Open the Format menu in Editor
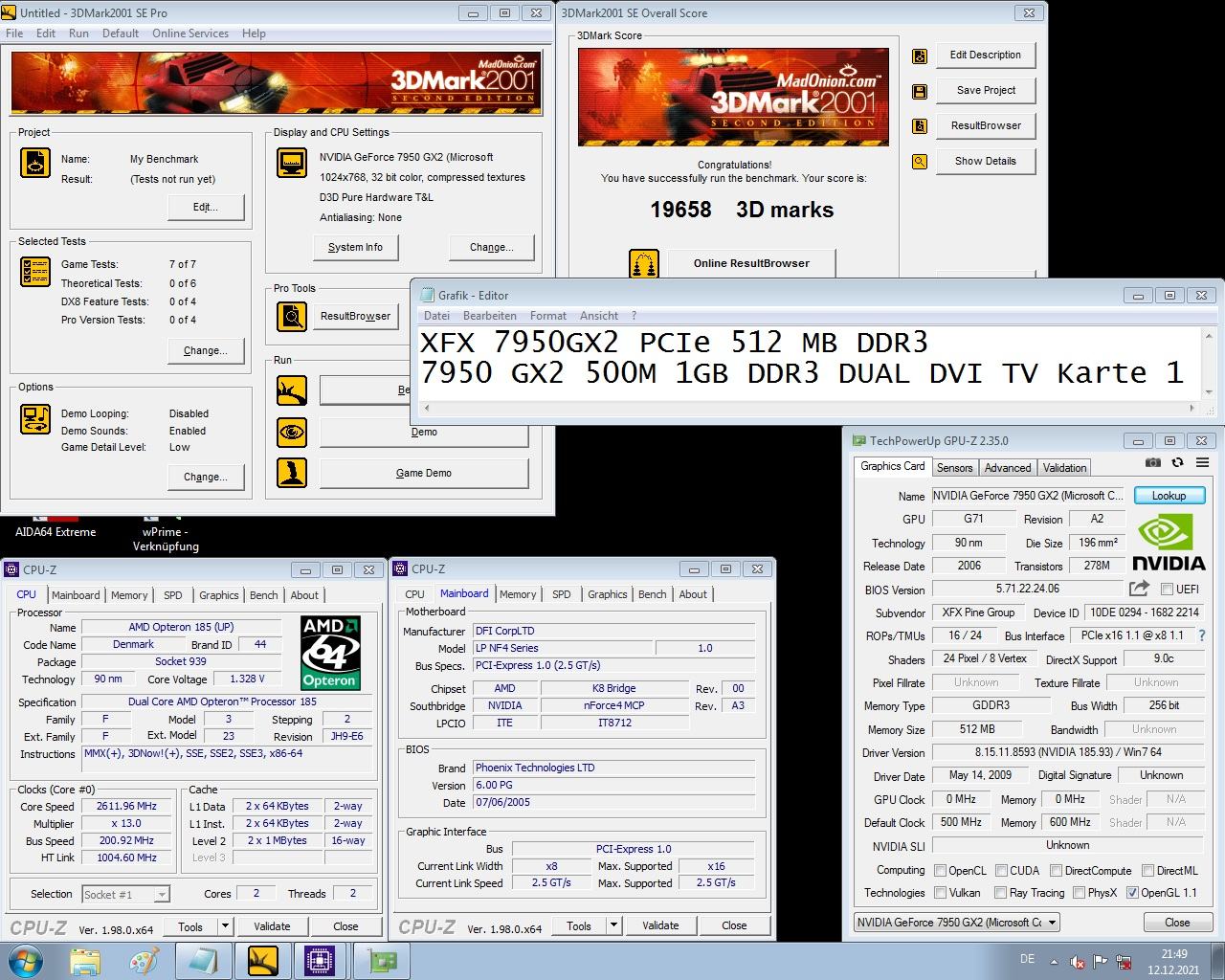Screen dimensions: 1225x980 click(x=548, y=316)
